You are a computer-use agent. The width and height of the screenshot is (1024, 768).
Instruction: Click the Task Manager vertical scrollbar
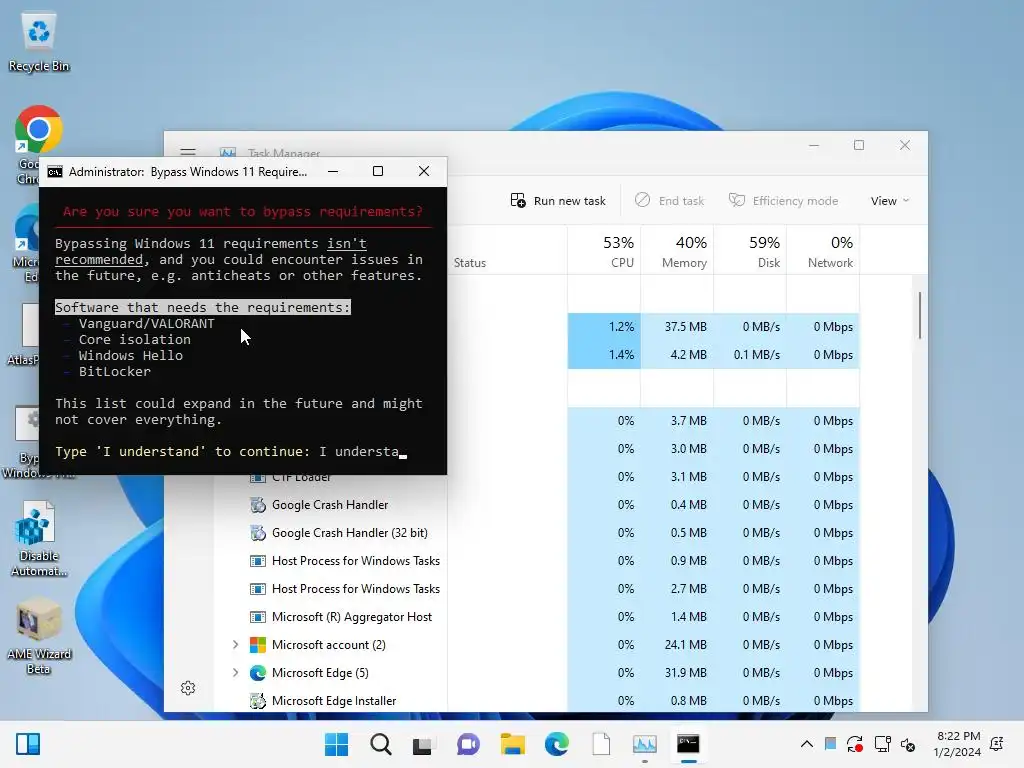pyautogui.click(x=920, y=315)
